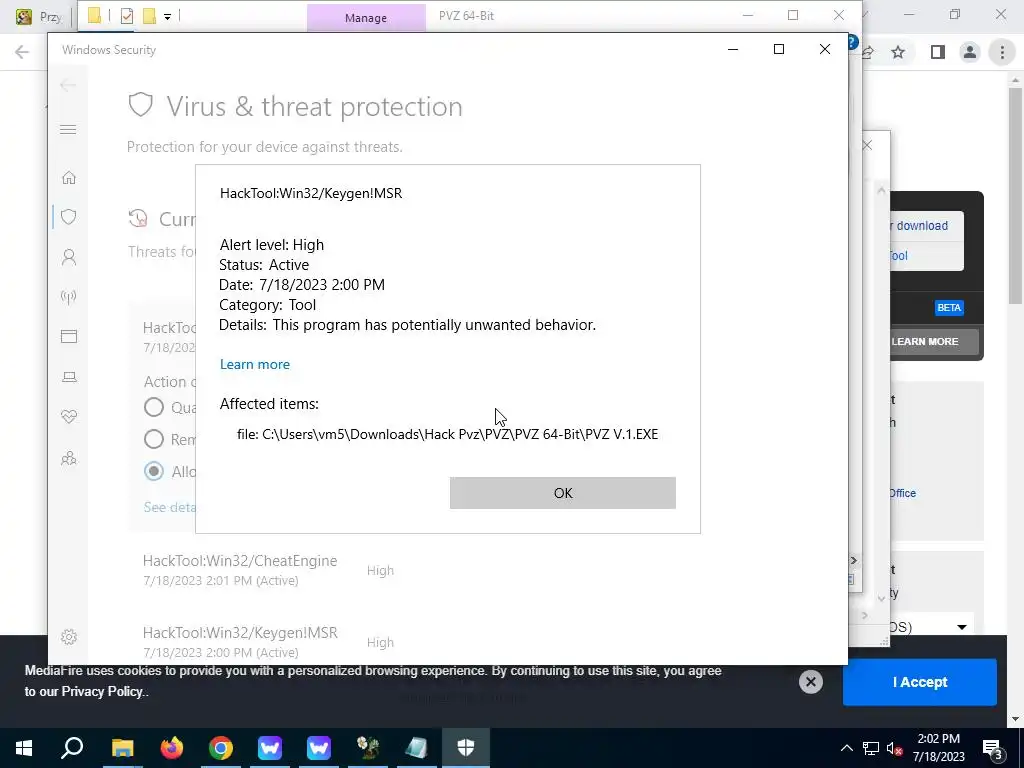Close the small panel behind Windows Security
This screenshot has width=1024, height=768.
point(867,146)
